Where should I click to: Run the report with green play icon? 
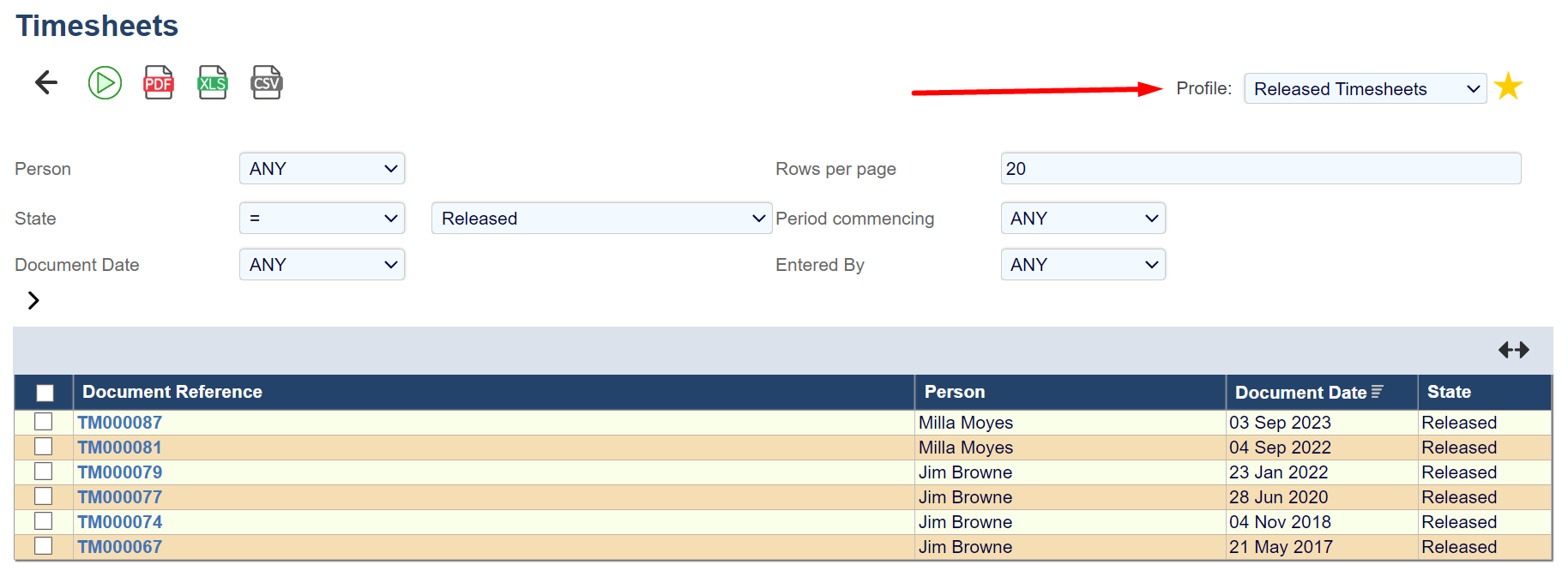(105, 83)
